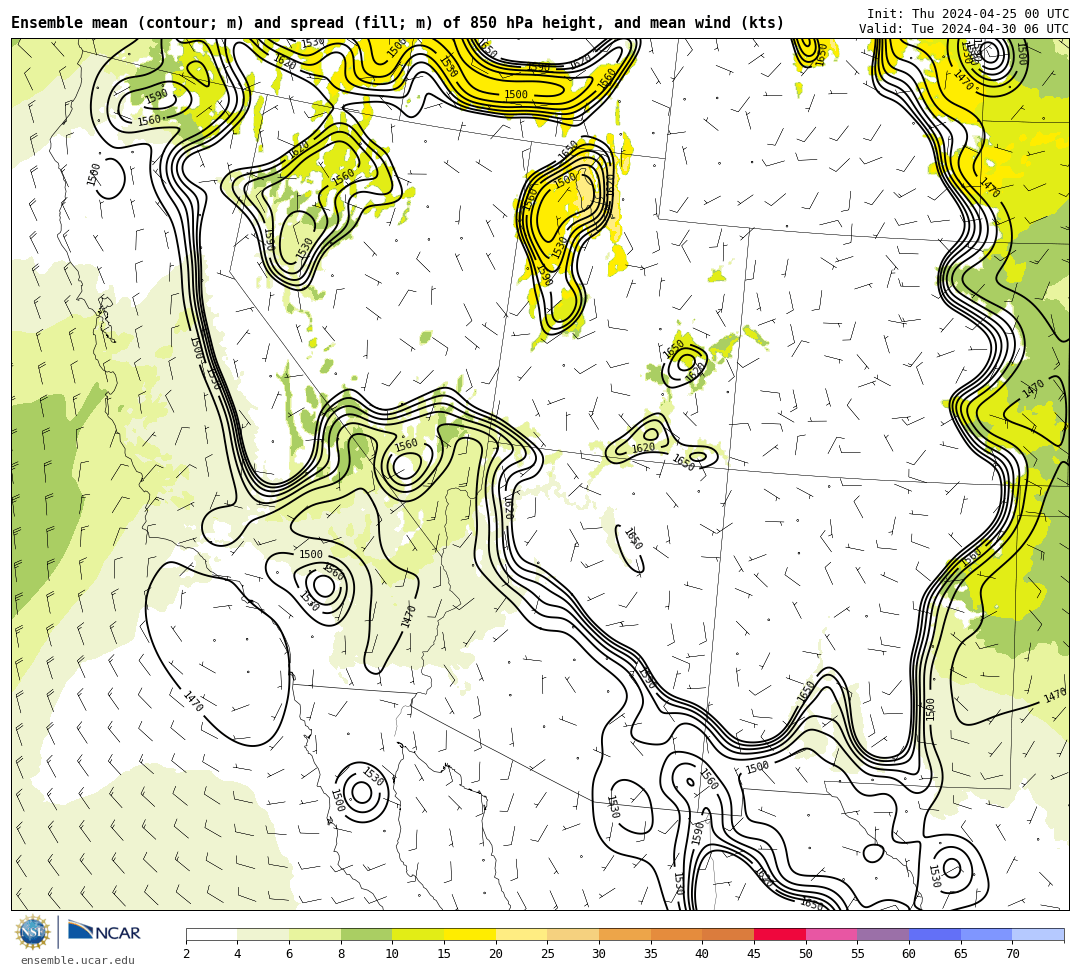Click the Init: Thu 2024-04-25 00 UTC text
Screen dimensions: 1080x973
[968, 14]
